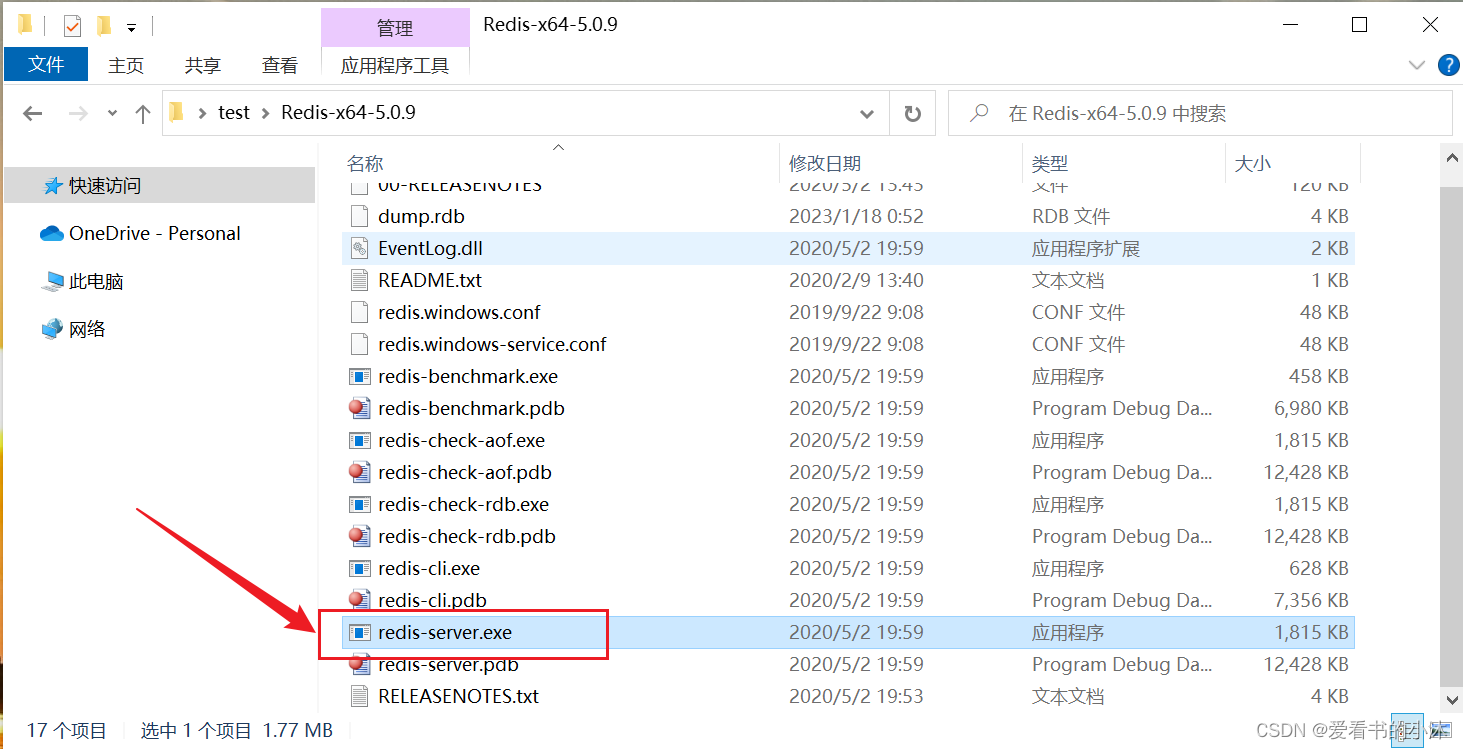Switch to the 共享 ribbon tab

point(203,65)
